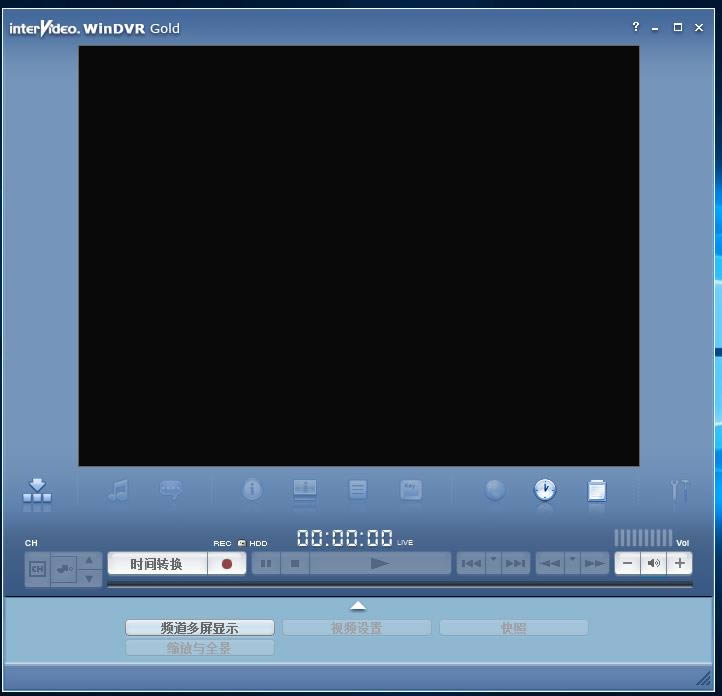Click the speech bubble caption icon
This screenshot has height=696, width=722.
point(171,490)
